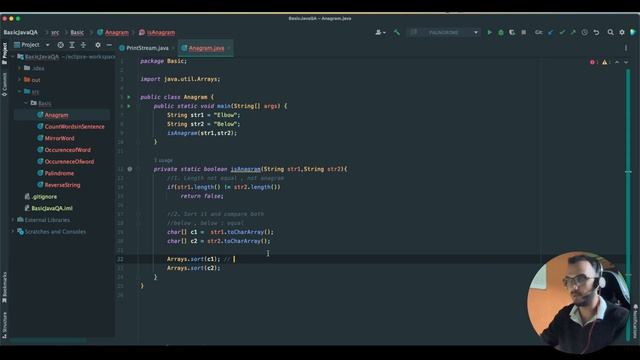Click the Basic breadcrumb
The image size is (640, 360).
(77, 32)
